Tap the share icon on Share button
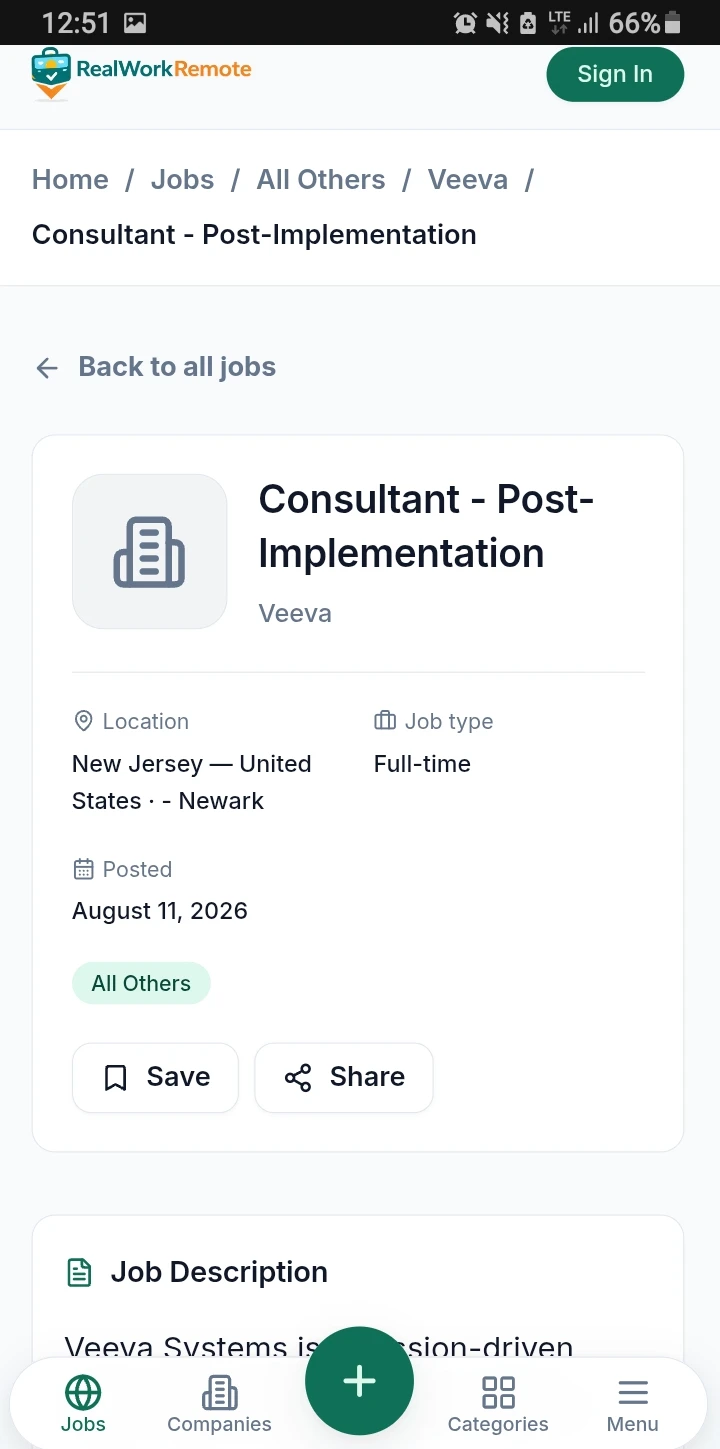The image size is (720, 1449). pyautogui.click(x=298, y=1078)
